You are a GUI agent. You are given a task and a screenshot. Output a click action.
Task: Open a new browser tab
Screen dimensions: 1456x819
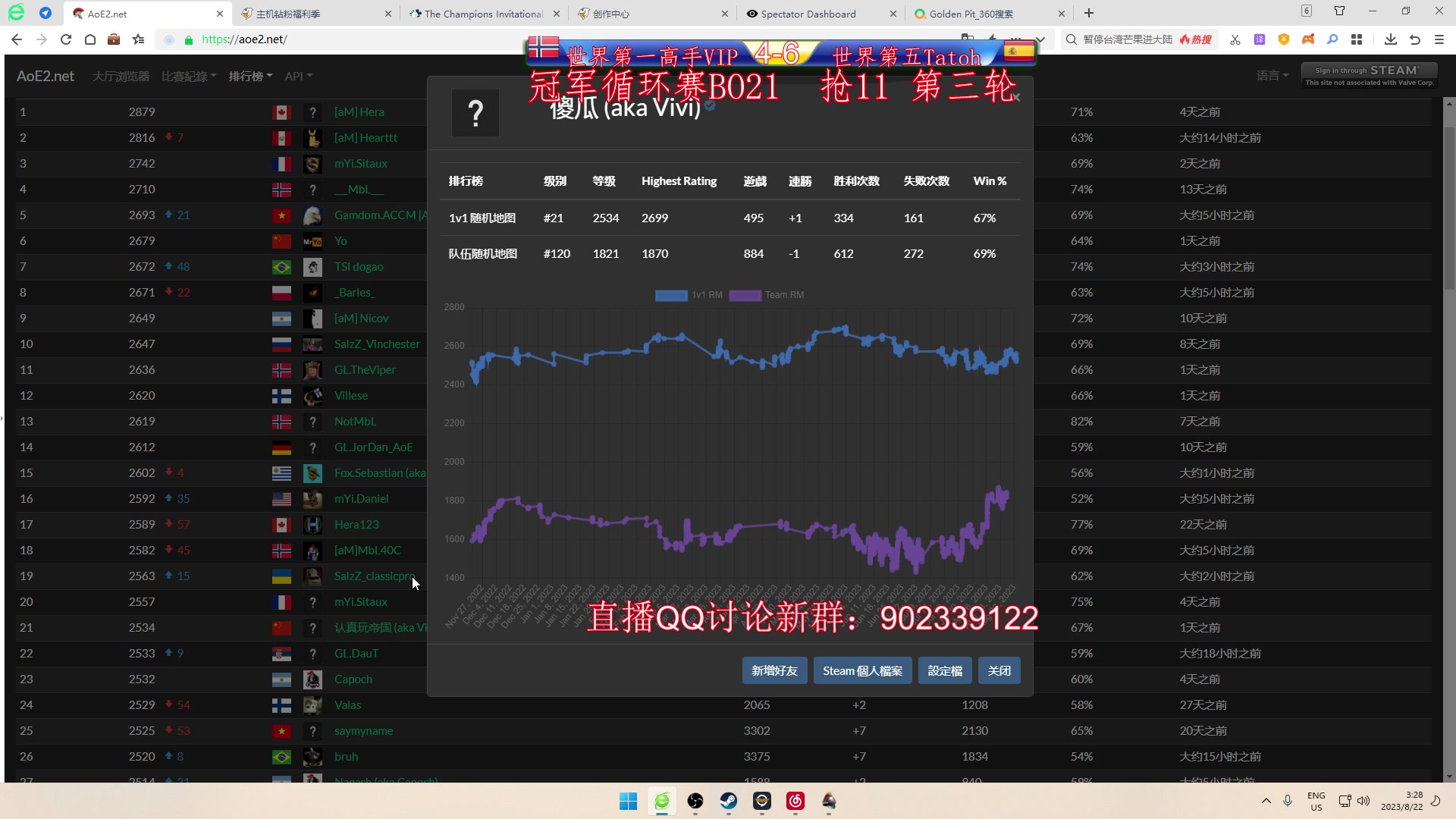1089,13
